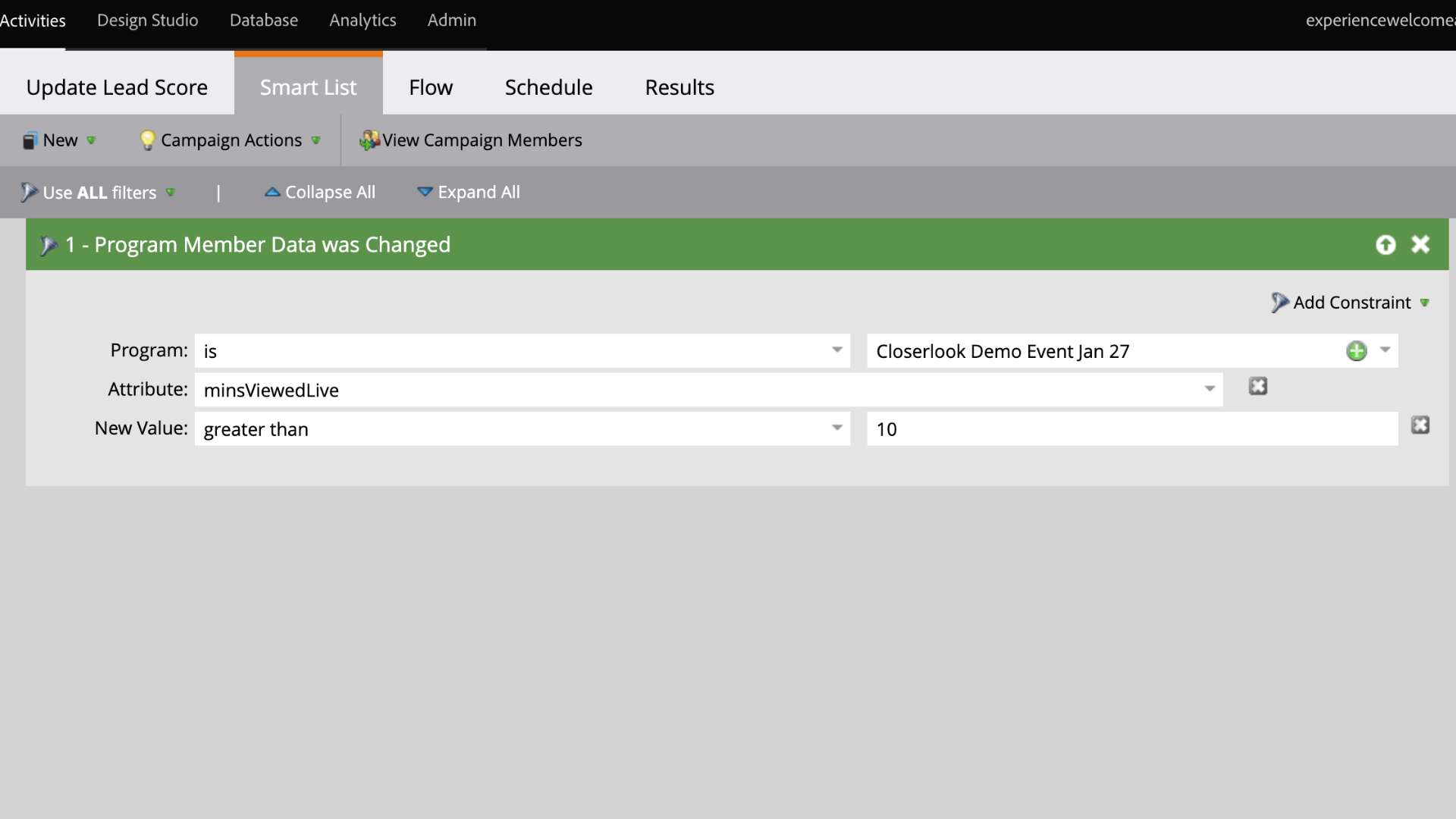1456x819 pixels.
Task: Open Design Studio in the top navigation
Action: tap(148, 20)
